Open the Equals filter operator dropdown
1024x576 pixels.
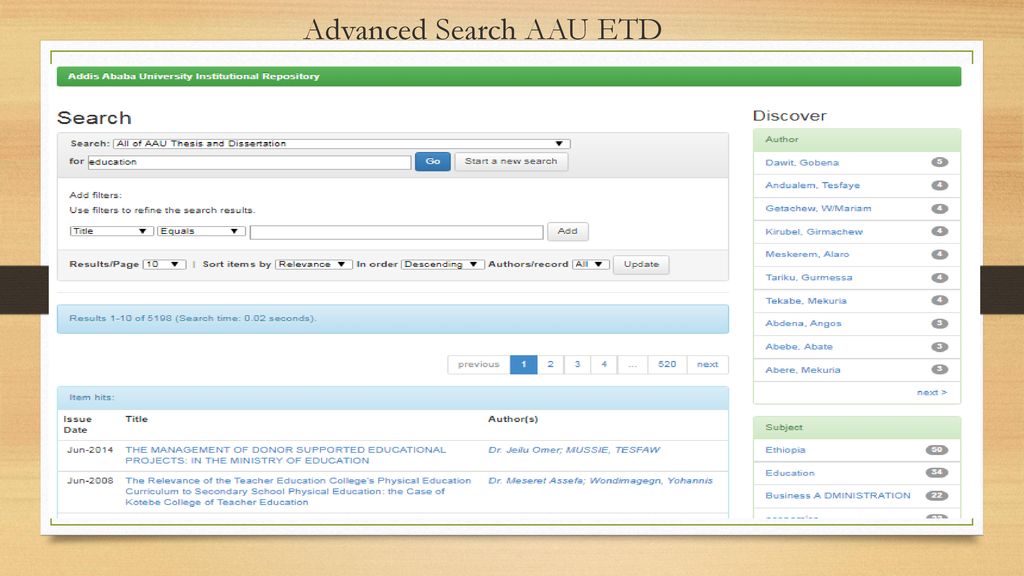point(201,231)
